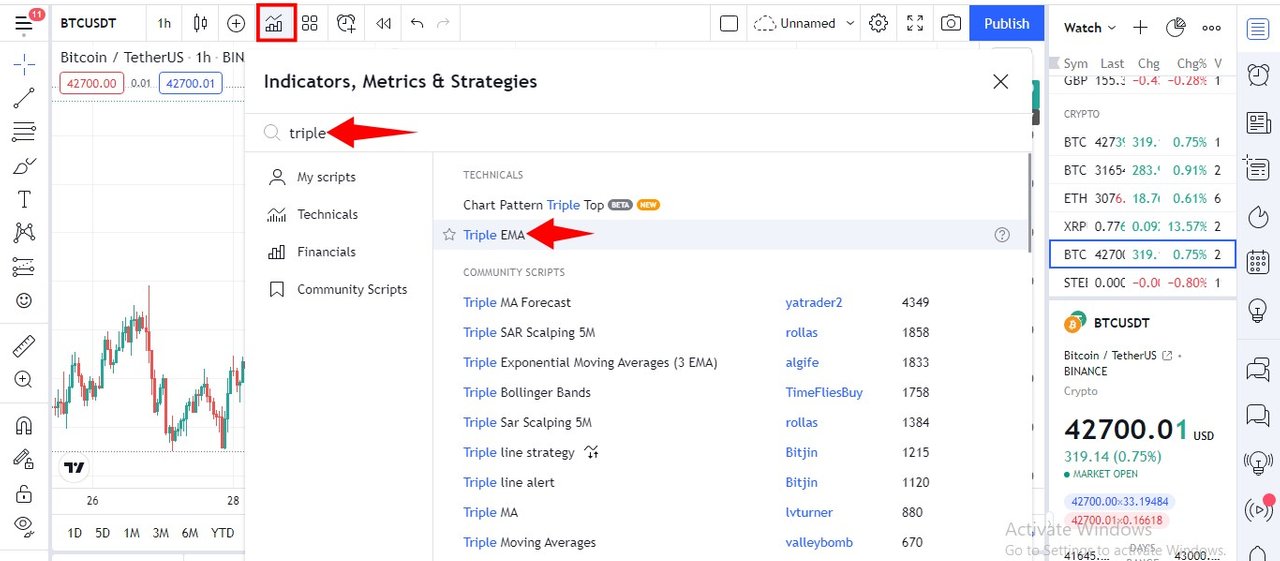This screenshot has width=1280, height=561.
Task: Enter fullscreen mode
Action: point(915,23)
